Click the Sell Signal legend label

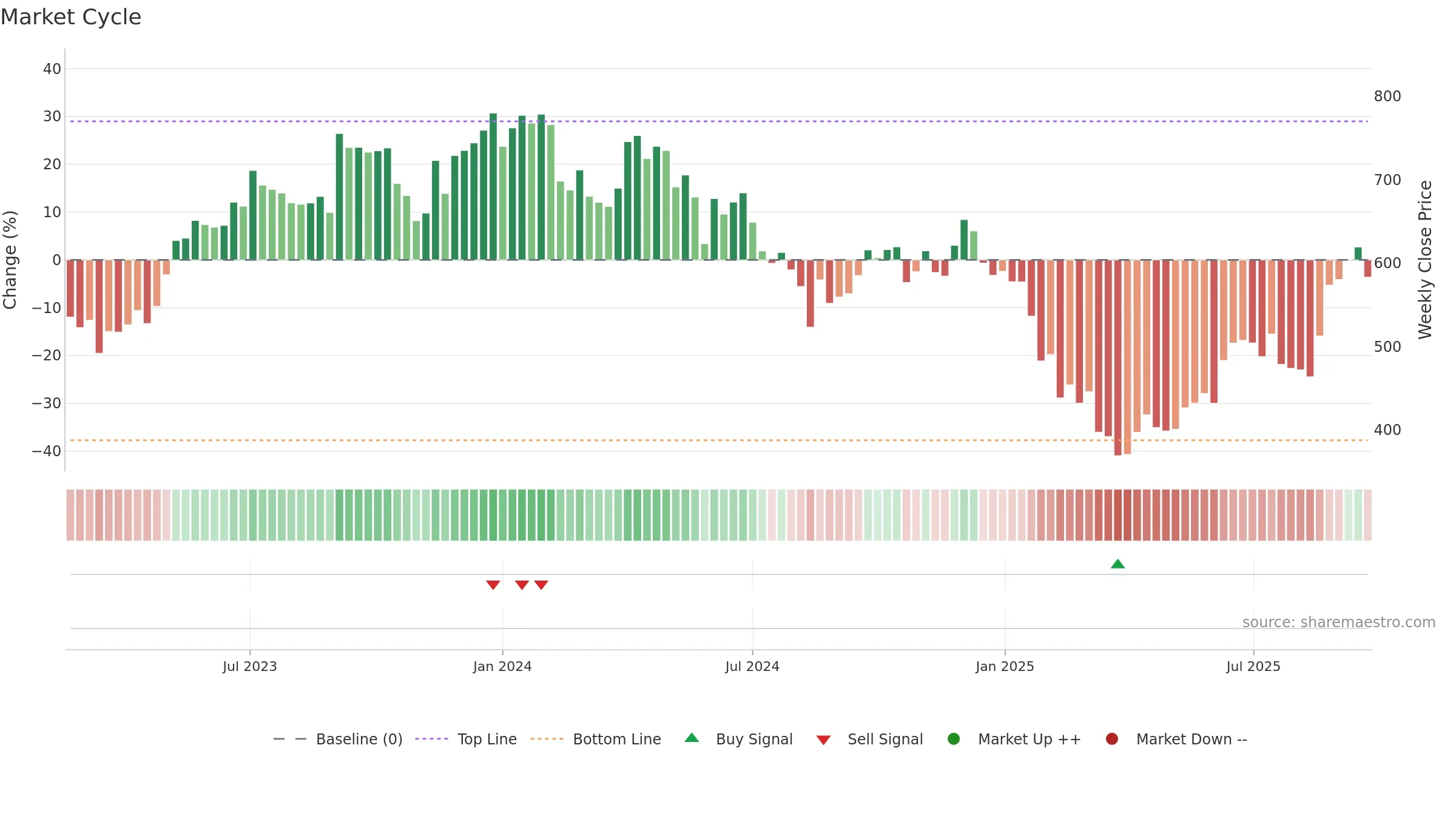[x=885, y=739]
